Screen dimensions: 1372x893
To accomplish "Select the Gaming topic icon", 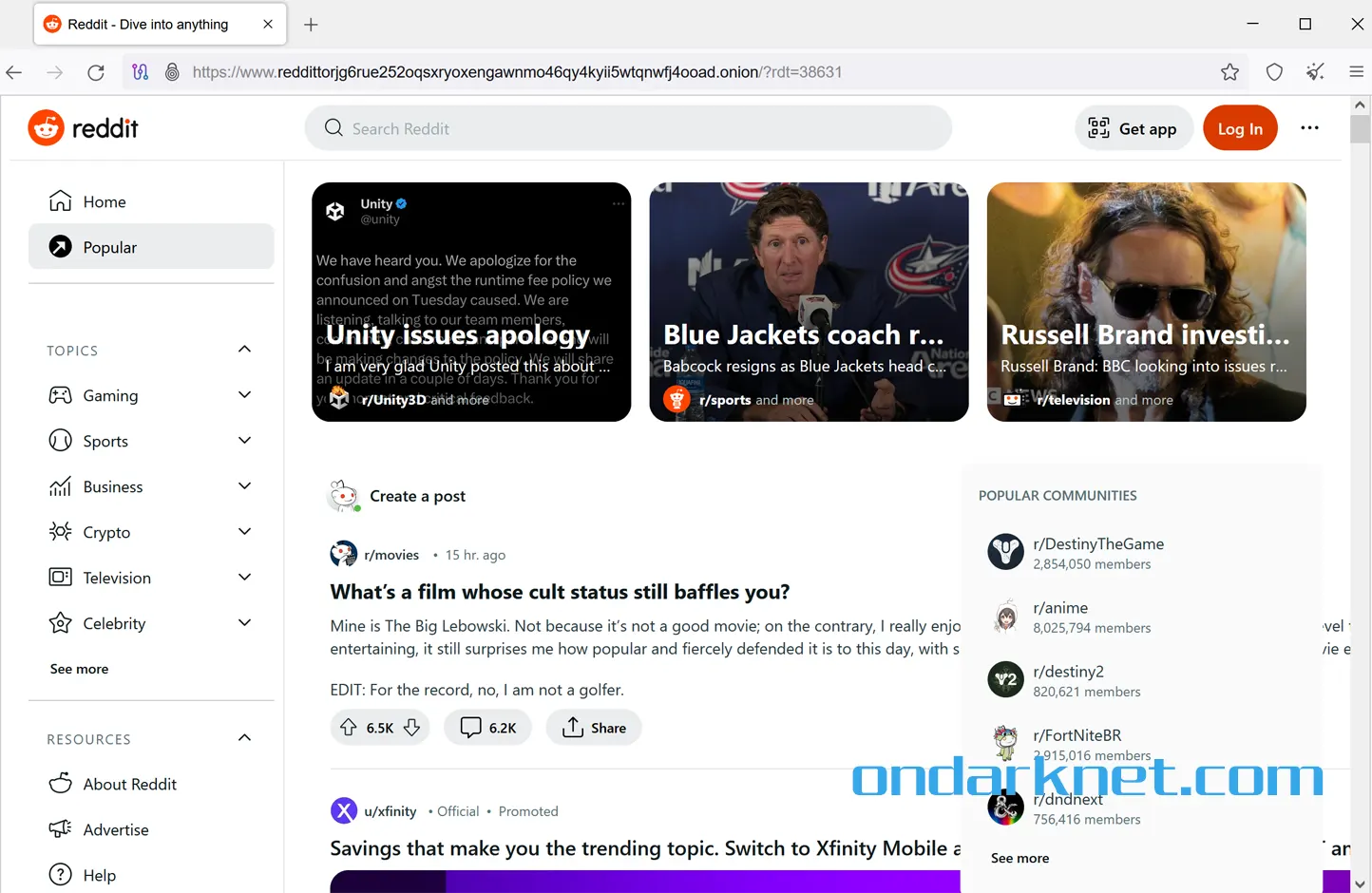I will [x=59, y=395].
